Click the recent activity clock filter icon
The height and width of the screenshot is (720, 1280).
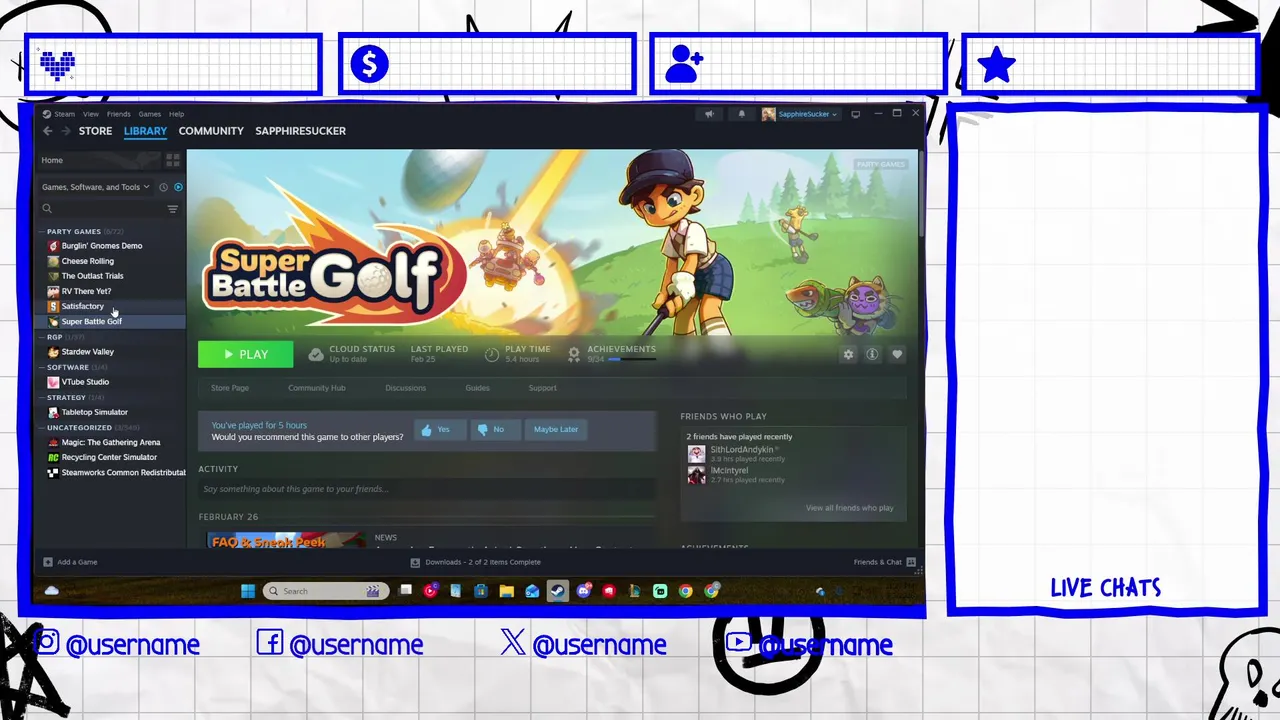[x=163, y=187]
